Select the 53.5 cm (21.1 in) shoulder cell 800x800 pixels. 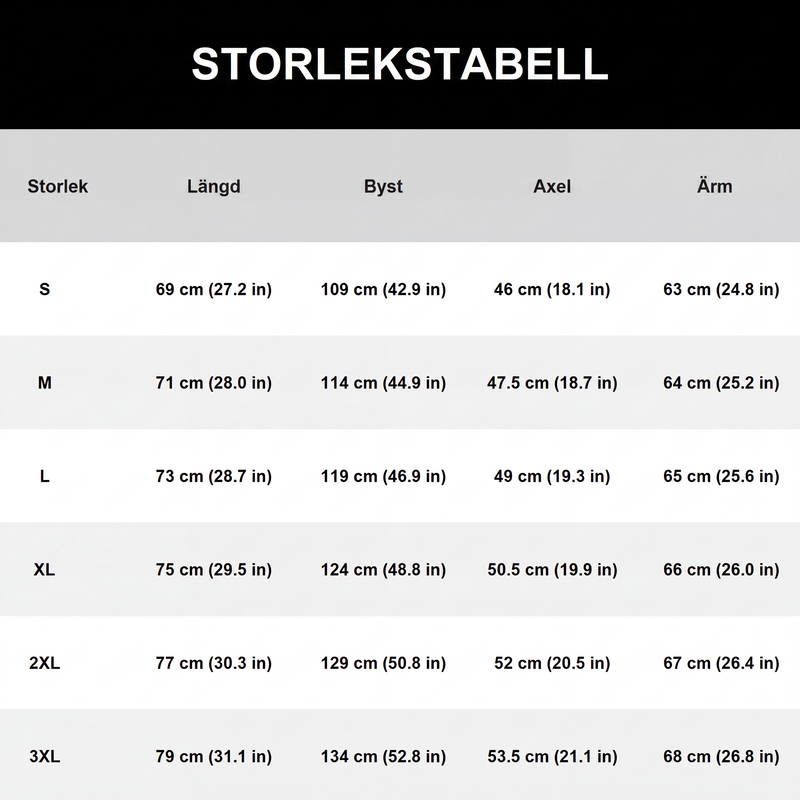tap(552, 756)
